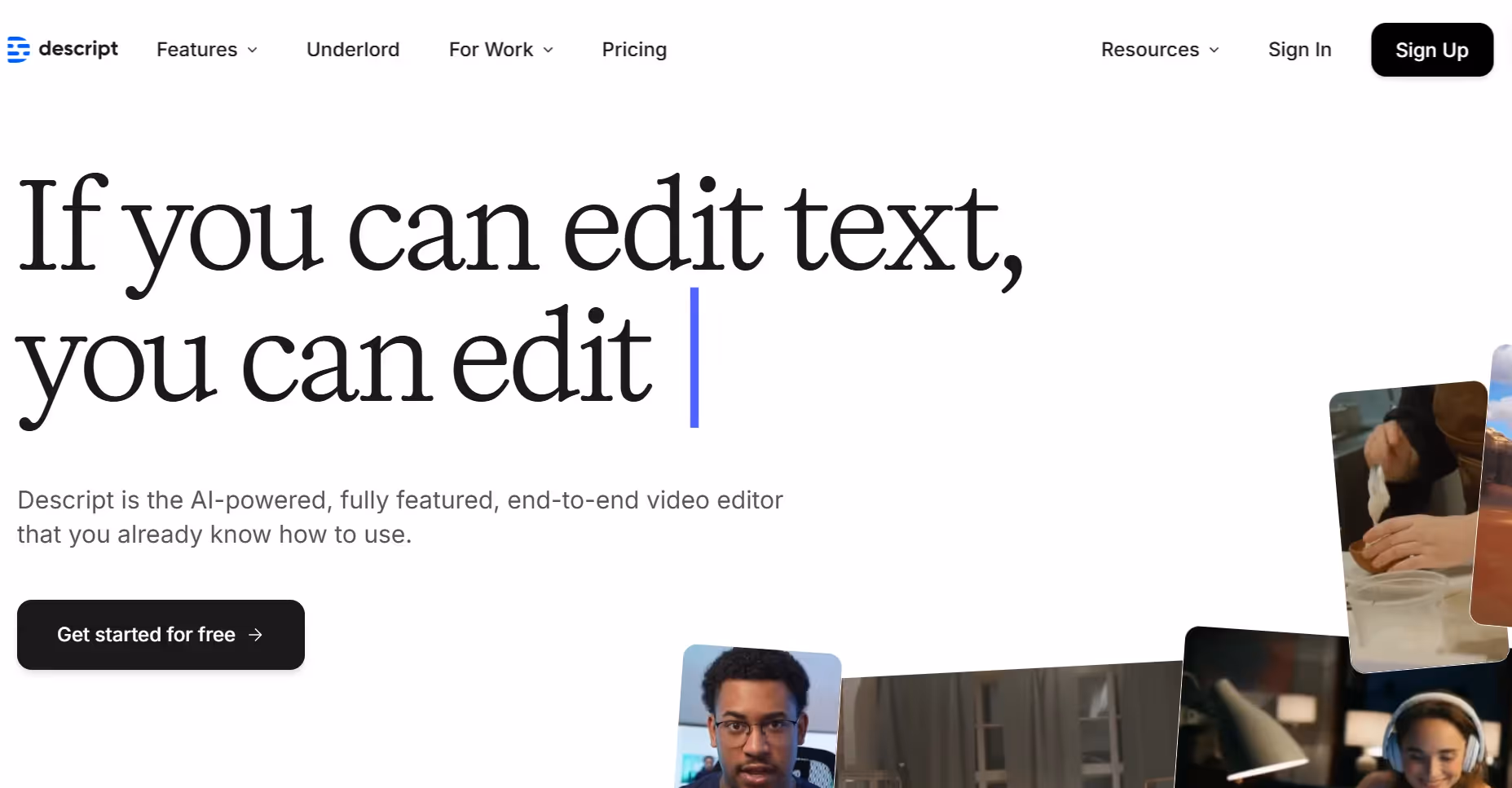This screenshot has height=788, width=1512.
Task: Select the blue striped mark left of descript wordmark
Action: tap(18, 49)
